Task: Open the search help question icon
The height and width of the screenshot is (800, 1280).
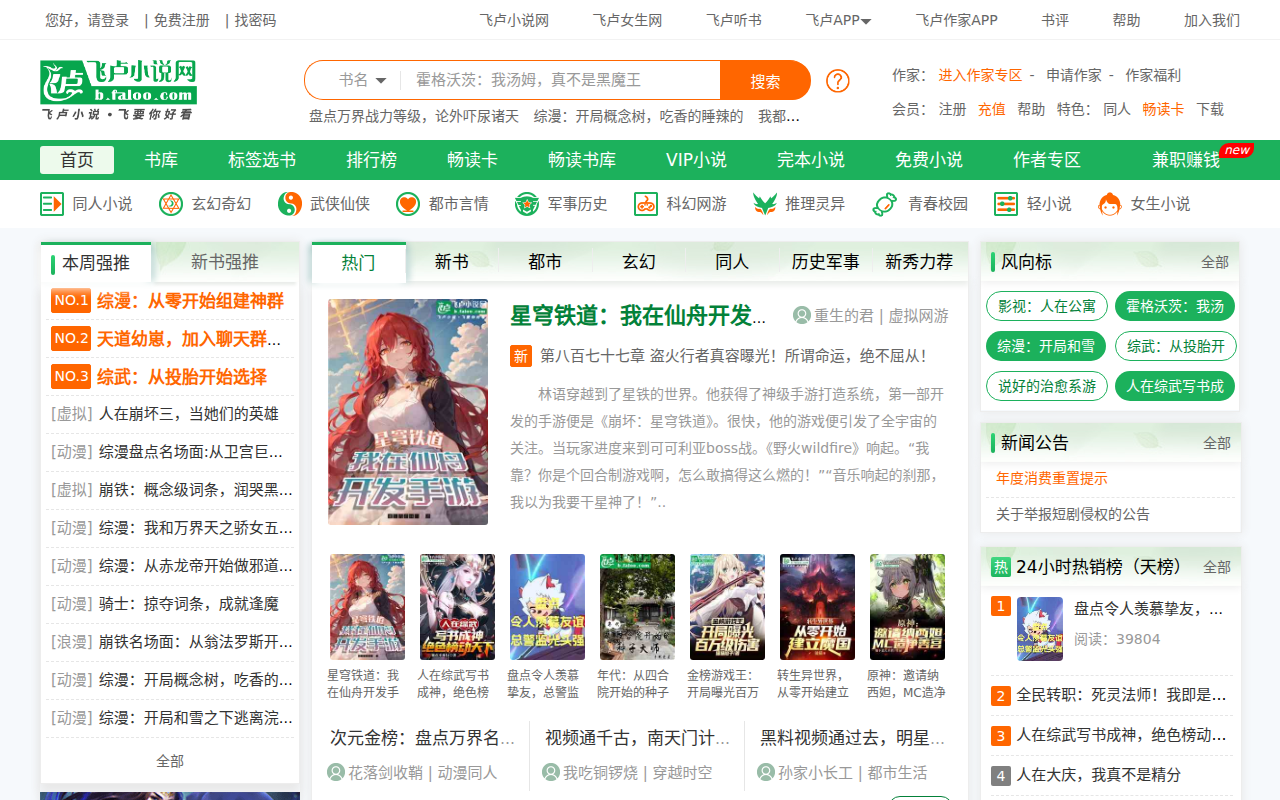Action: [x=838, y=81]
